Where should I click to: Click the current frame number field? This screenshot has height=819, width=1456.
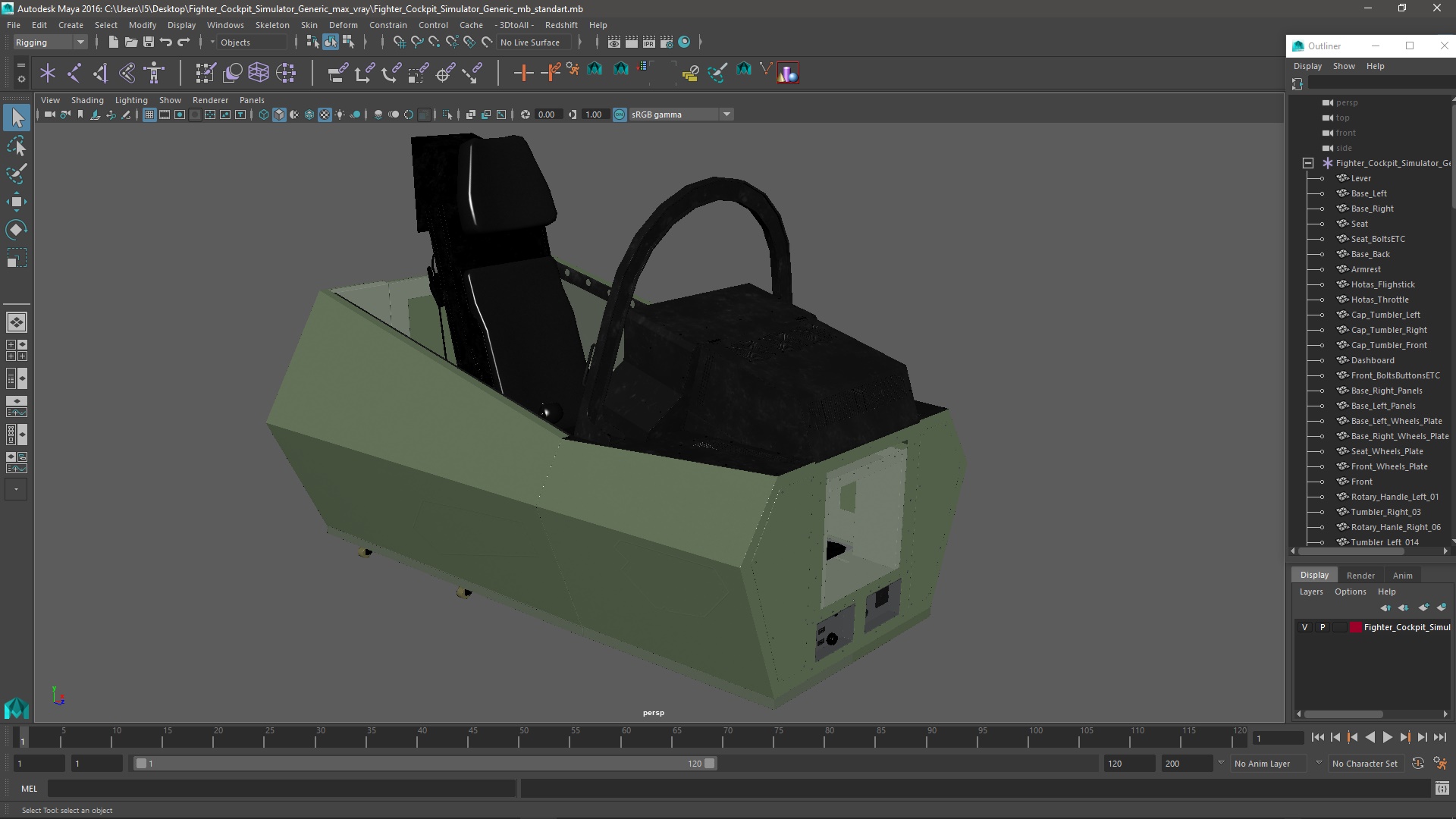click(x=1278, y=738)
